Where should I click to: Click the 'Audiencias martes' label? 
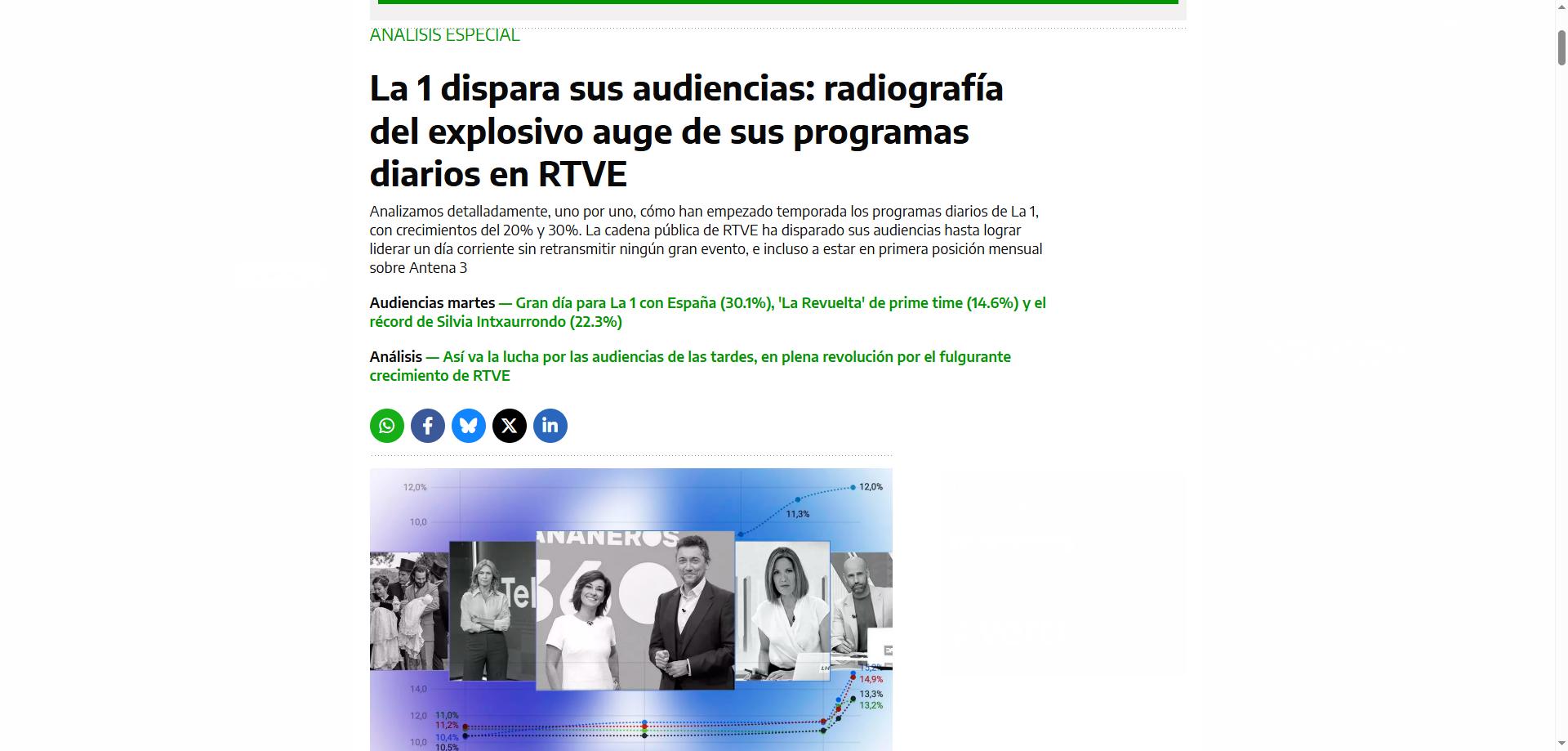coord(432,303)
